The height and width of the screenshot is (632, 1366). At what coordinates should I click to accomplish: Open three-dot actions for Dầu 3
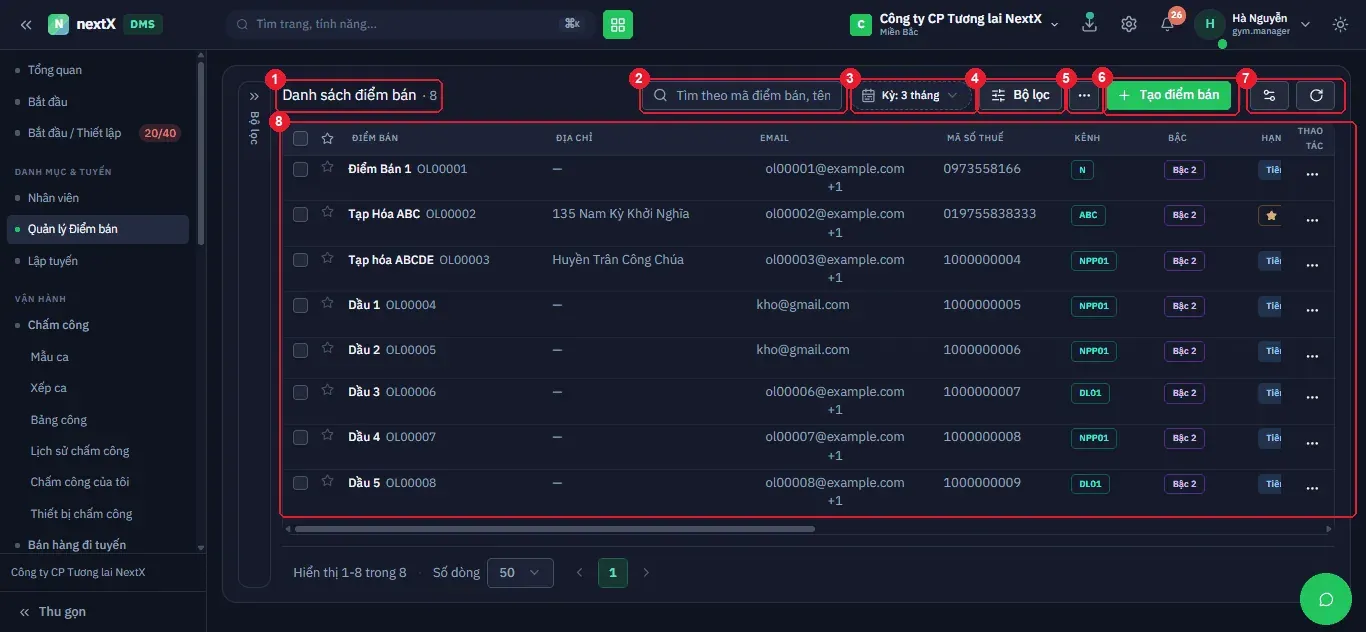(1312, 397)
